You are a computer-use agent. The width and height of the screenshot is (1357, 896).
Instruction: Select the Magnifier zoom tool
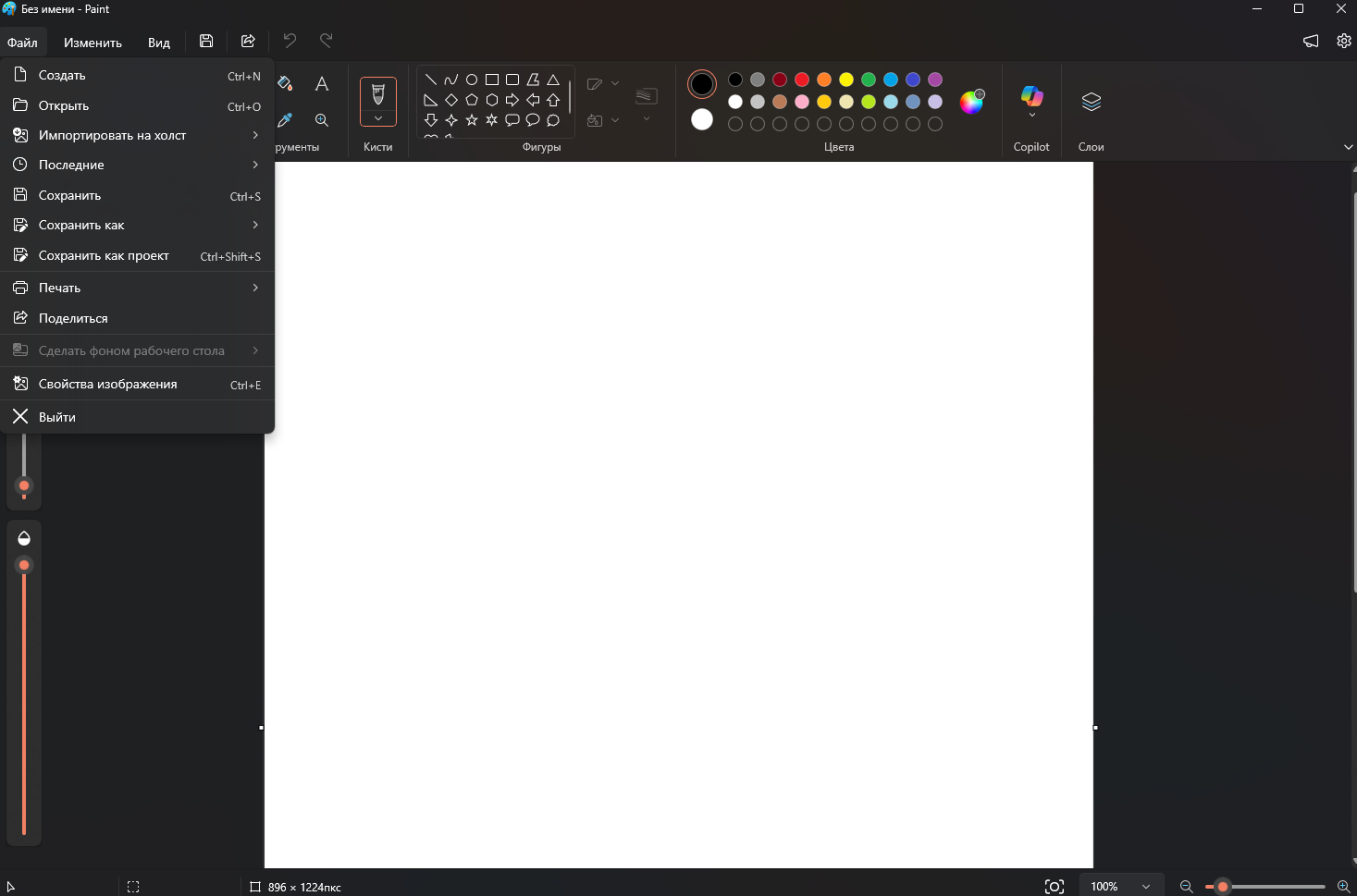tap(322, 120)
